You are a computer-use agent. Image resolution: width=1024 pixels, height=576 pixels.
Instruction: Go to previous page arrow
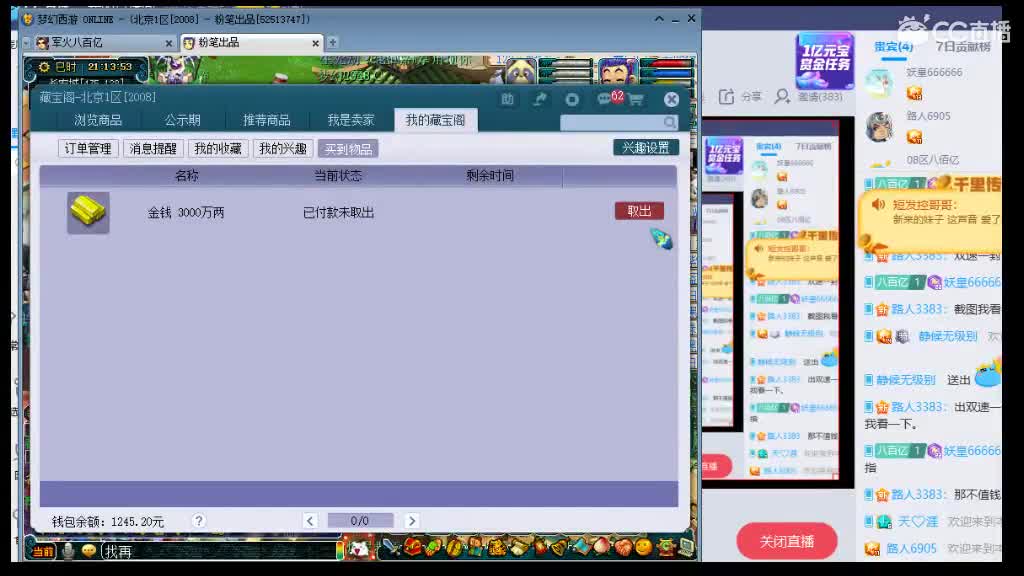coord(310,520)
